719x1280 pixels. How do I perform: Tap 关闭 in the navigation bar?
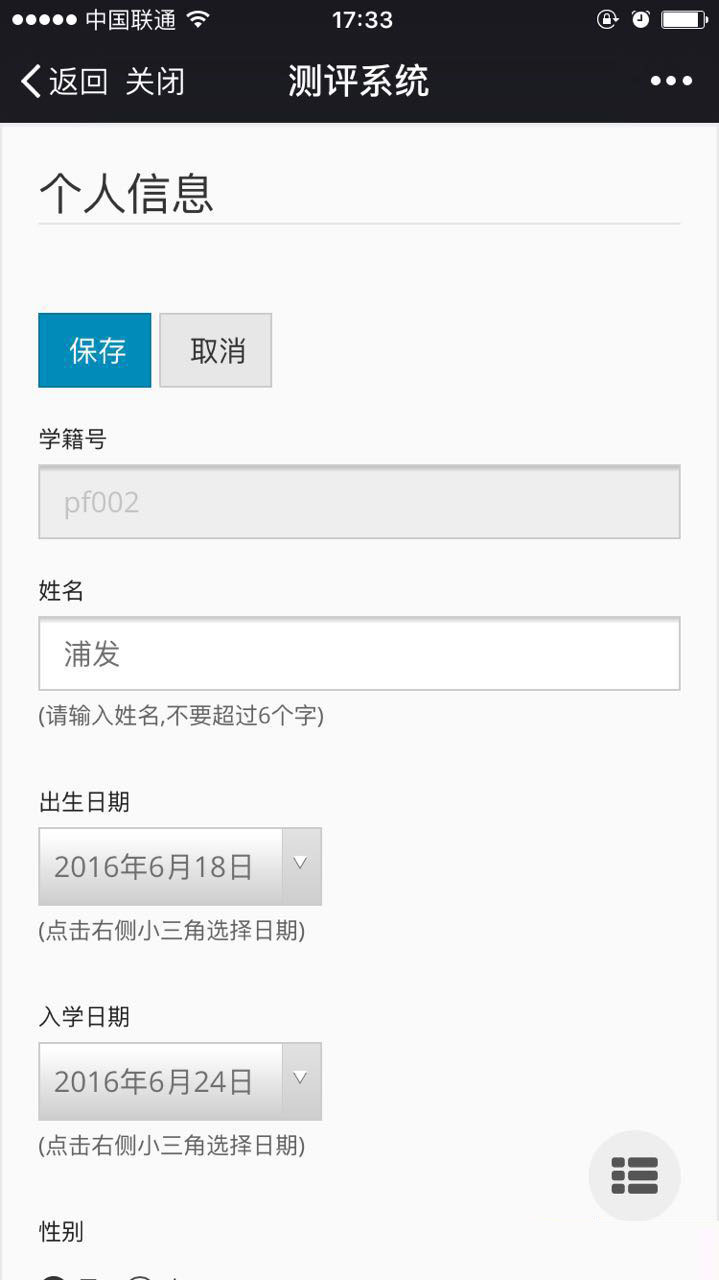[155, 81]
